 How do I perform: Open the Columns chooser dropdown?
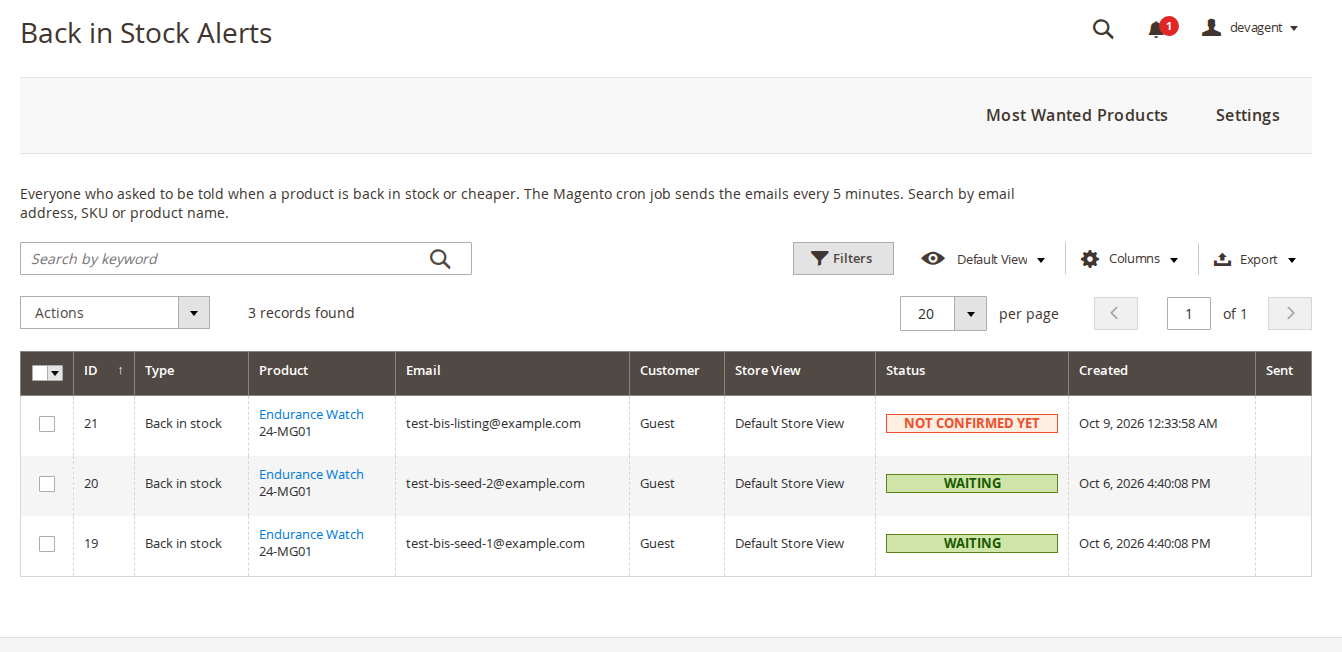[1130, 259]
